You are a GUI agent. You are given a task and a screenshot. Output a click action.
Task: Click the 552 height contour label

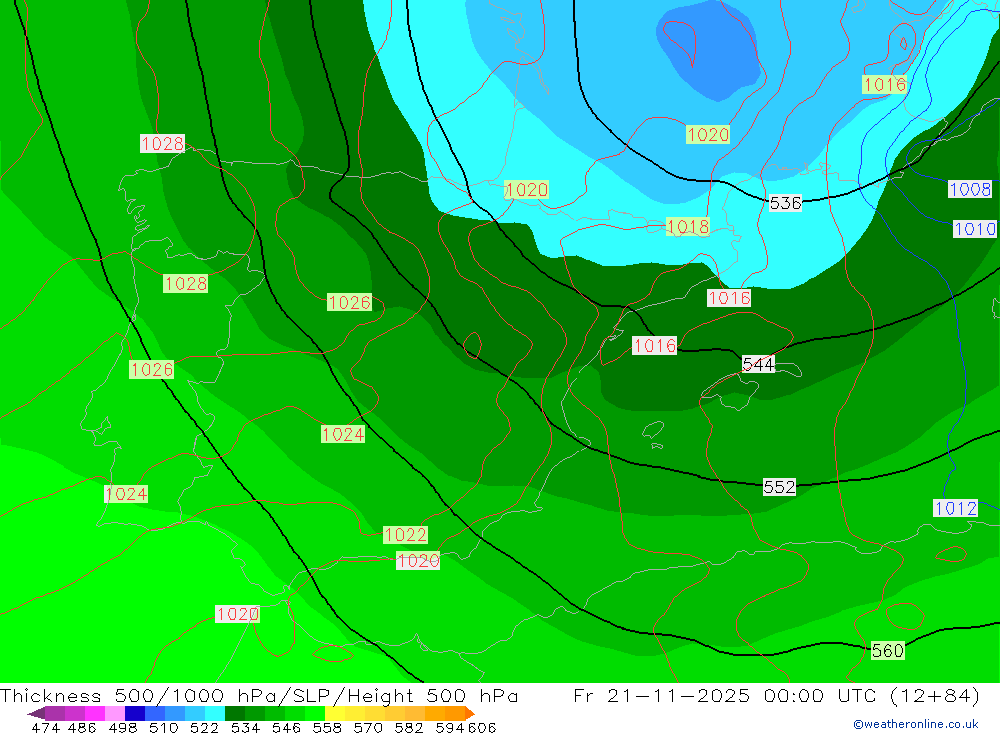779,487
